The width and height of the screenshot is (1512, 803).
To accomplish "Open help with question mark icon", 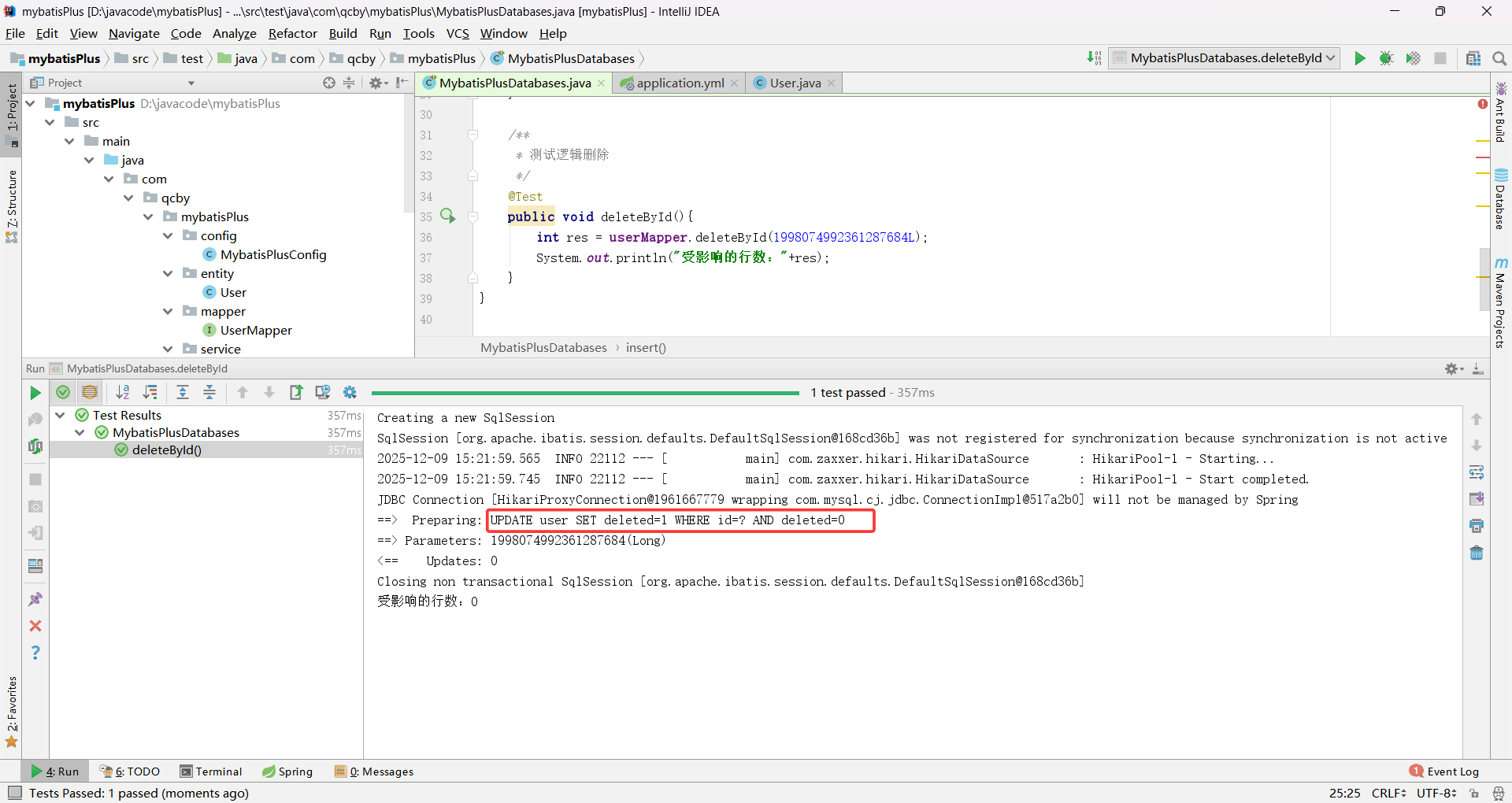I will click(35, 653).
